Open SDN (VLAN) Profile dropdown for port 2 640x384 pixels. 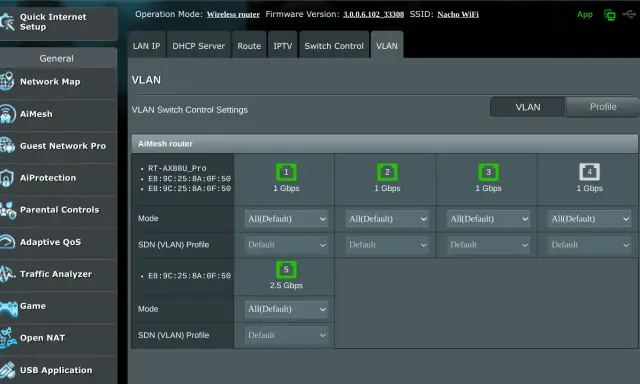[x=387, y=245]
